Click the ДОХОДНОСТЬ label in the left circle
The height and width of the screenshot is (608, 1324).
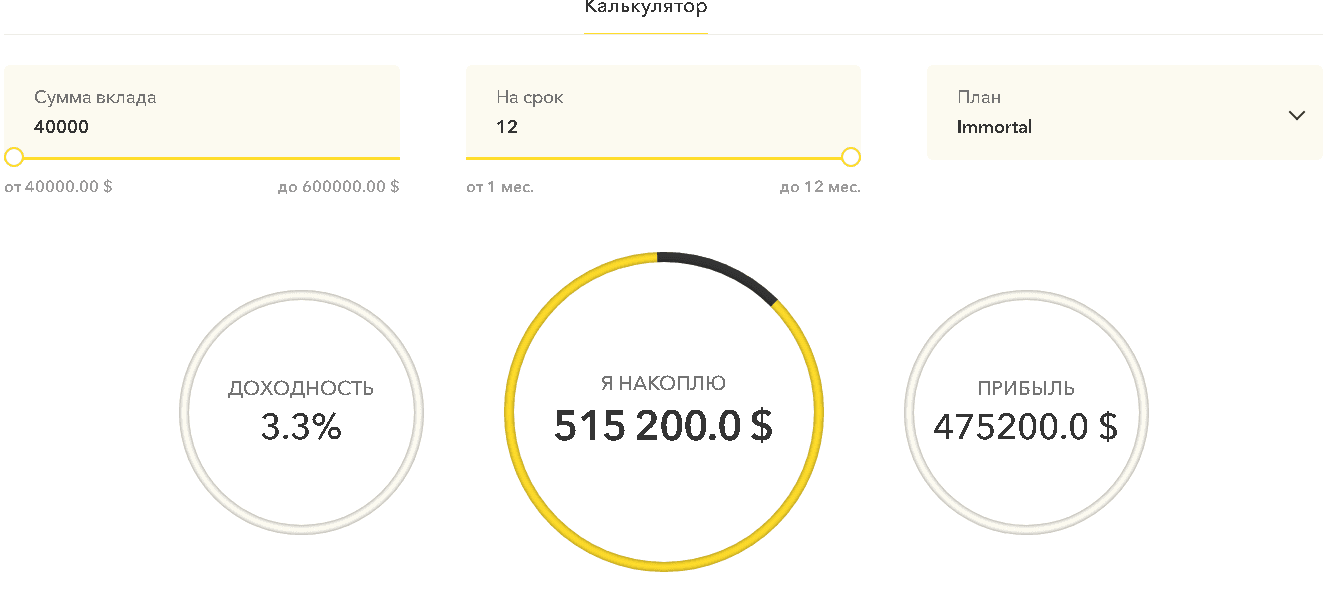(x=301, y=388)
